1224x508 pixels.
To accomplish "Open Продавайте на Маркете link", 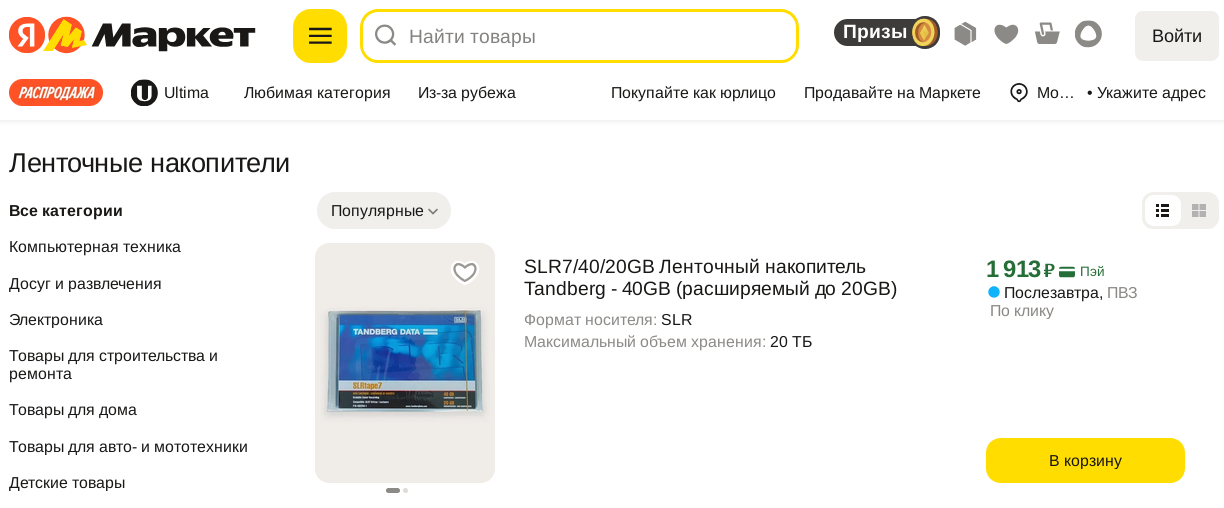I will (892, 93).
